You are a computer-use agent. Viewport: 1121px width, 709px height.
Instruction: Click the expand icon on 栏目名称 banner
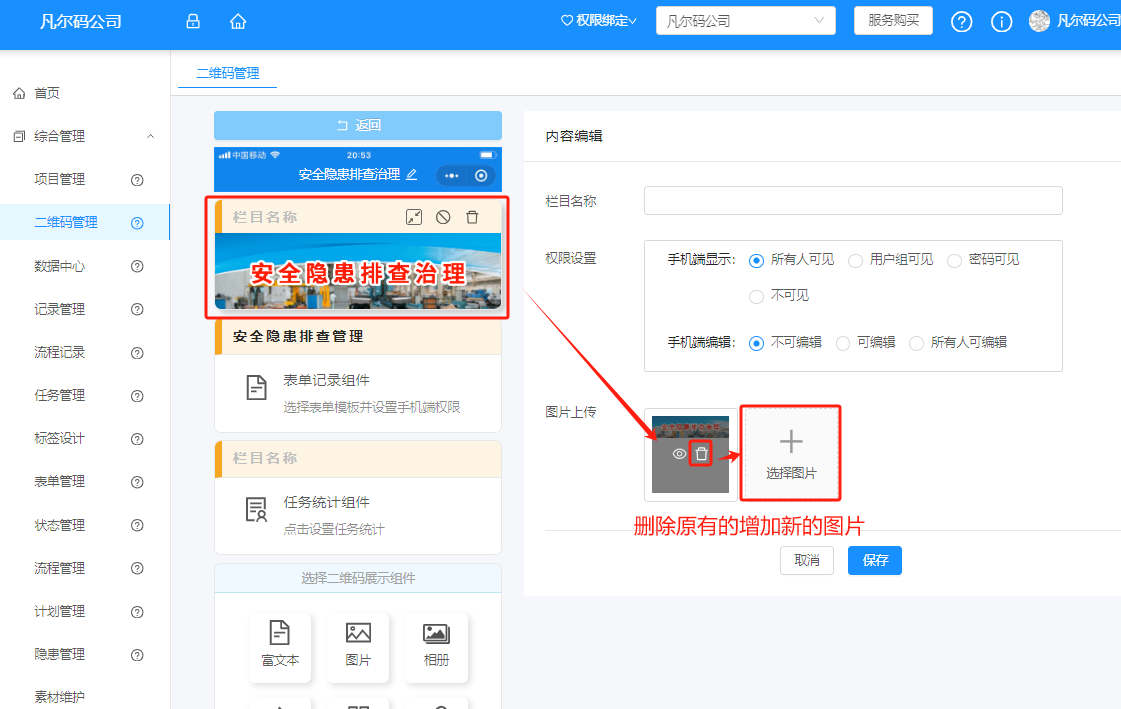(414, 217)
